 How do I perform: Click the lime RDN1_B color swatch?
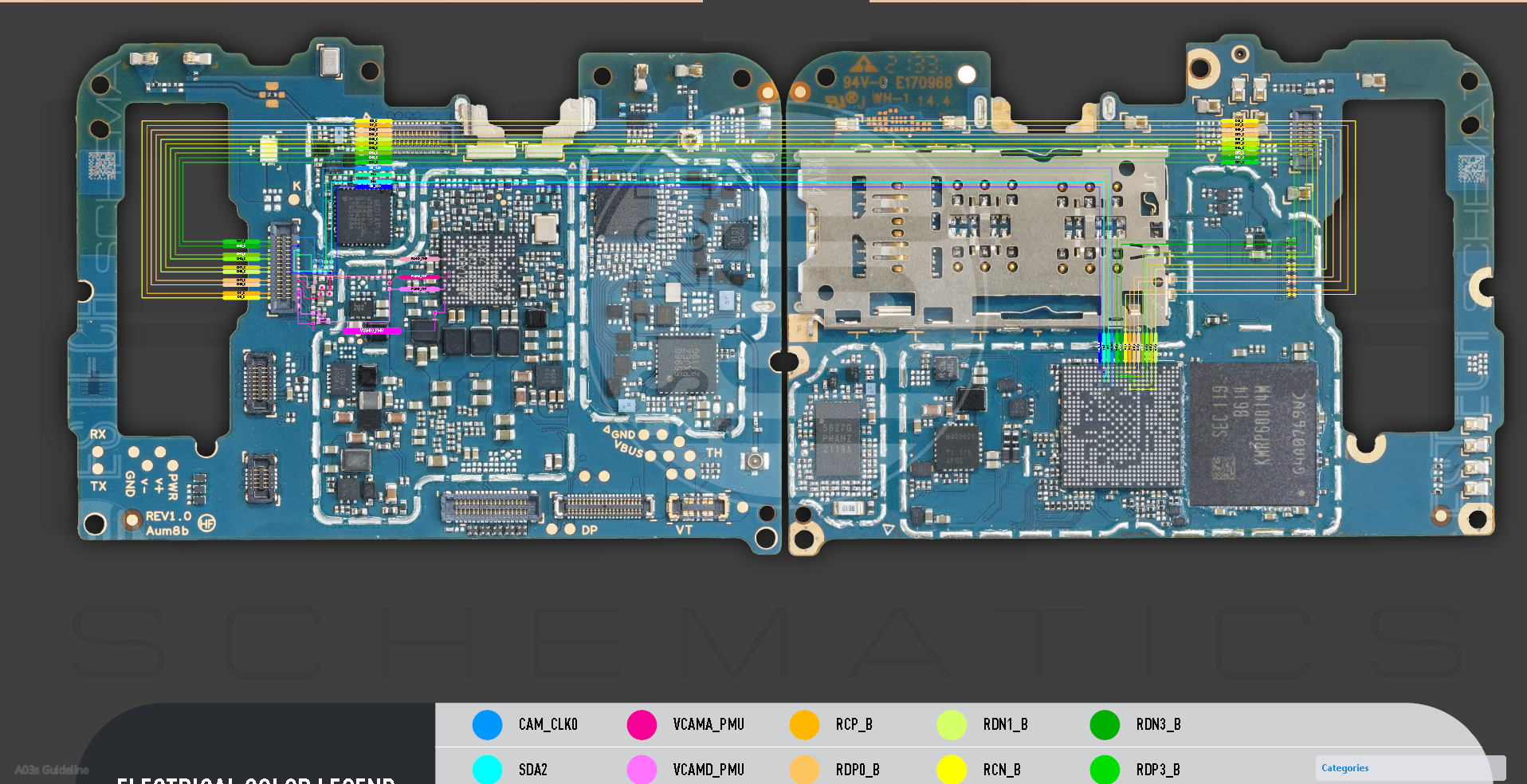[x=952, y=724]
